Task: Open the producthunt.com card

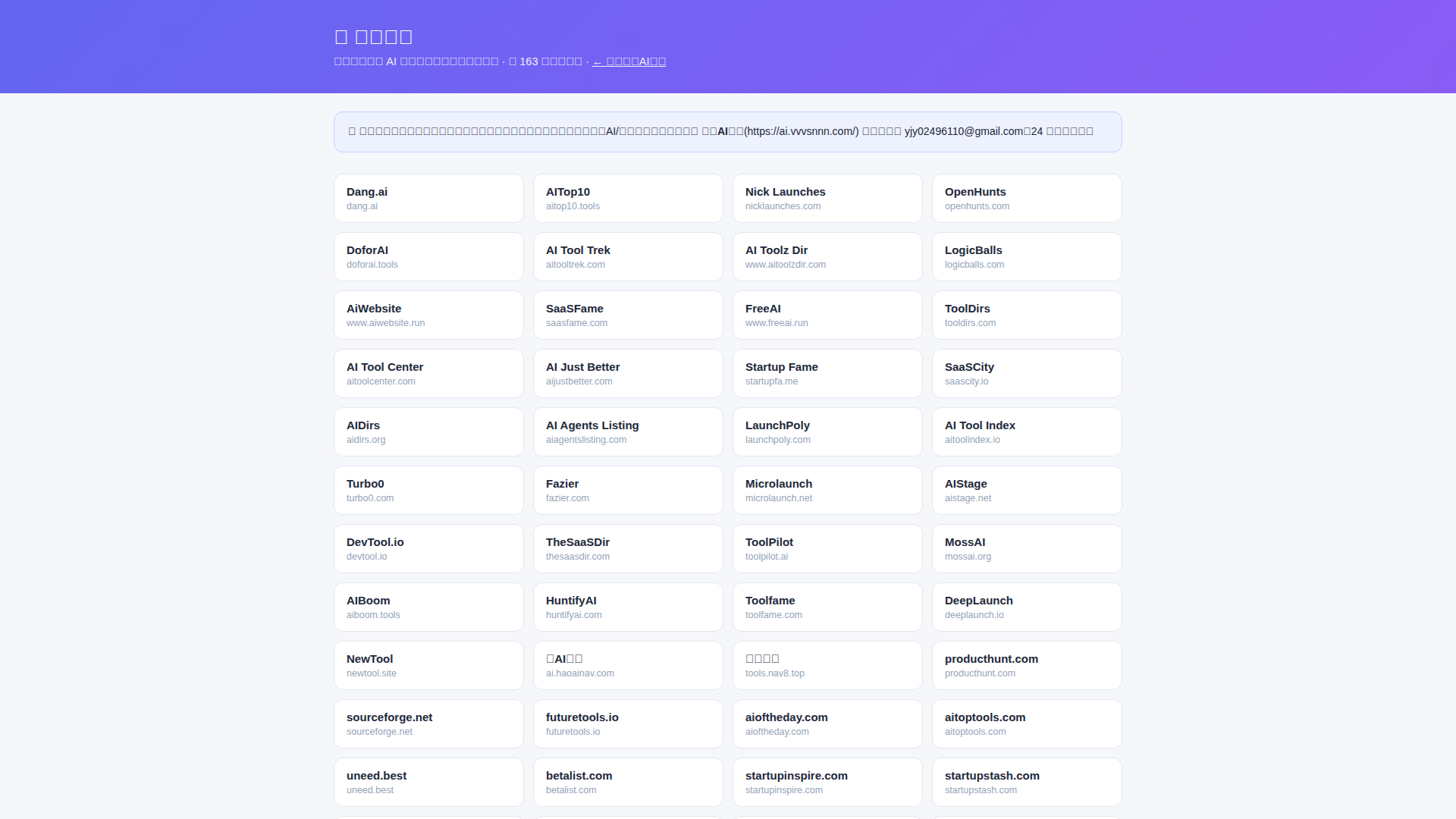Action: (1027, 665)
